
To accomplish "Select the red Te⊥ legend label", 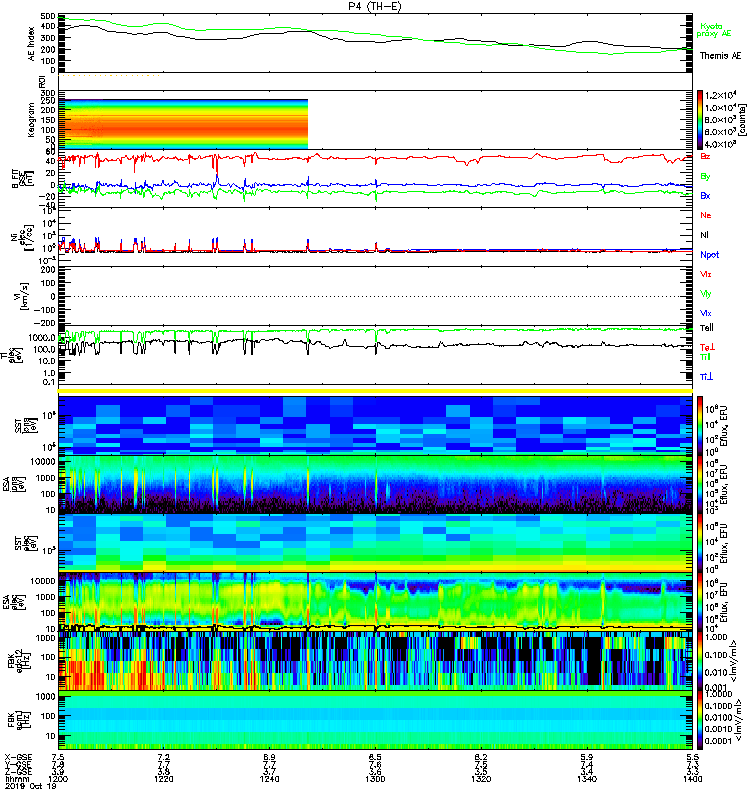I will (707, 347).
